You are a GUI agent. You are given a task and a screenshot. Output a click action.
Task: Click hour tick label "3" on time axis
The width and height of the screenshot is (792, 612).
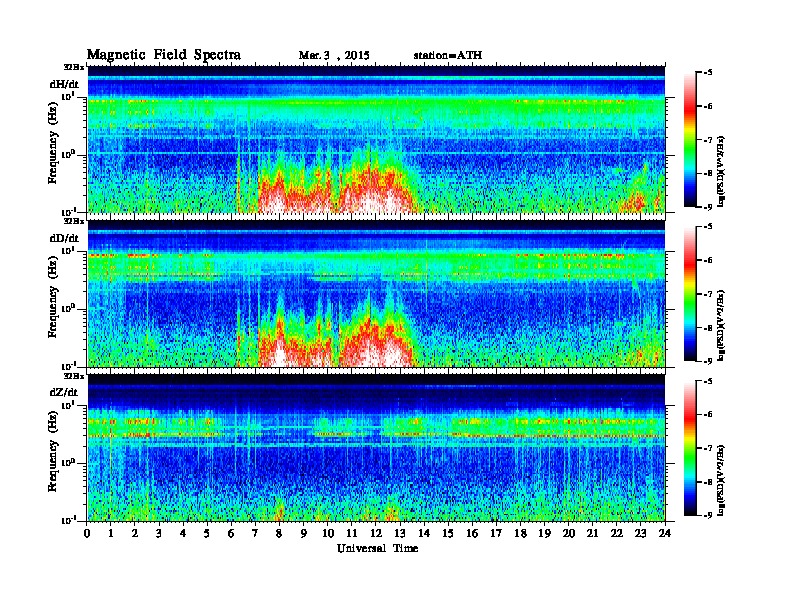click(x=159, y=534)
